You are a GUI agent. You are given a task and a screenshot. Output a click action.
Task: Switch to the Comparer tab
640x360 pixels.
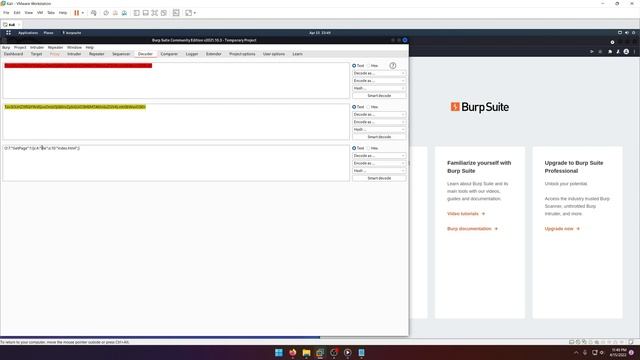pyautogui.click(x=169, y=54)
